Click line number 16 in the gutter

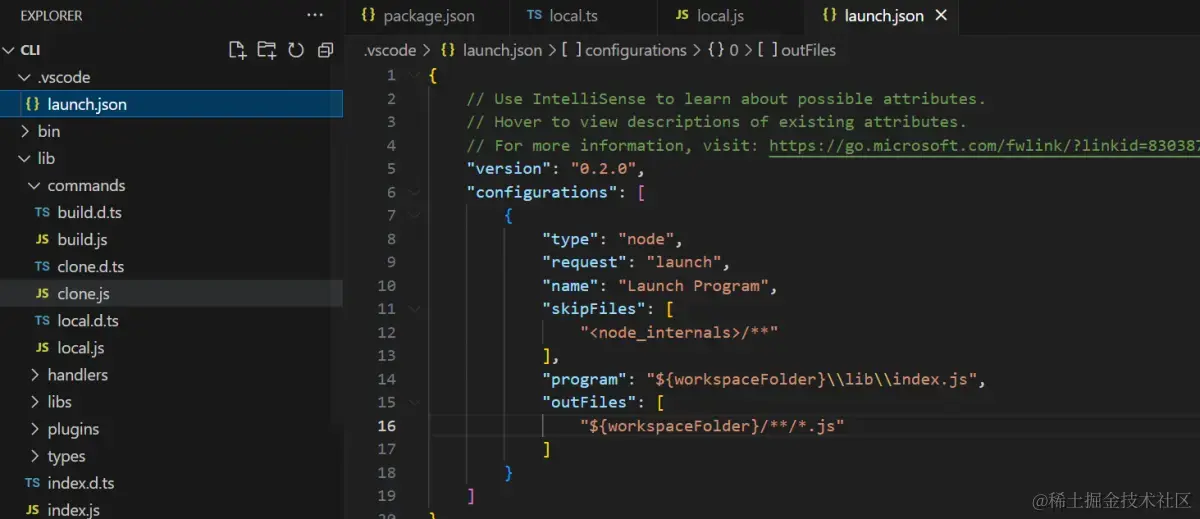tap(386, 426)
